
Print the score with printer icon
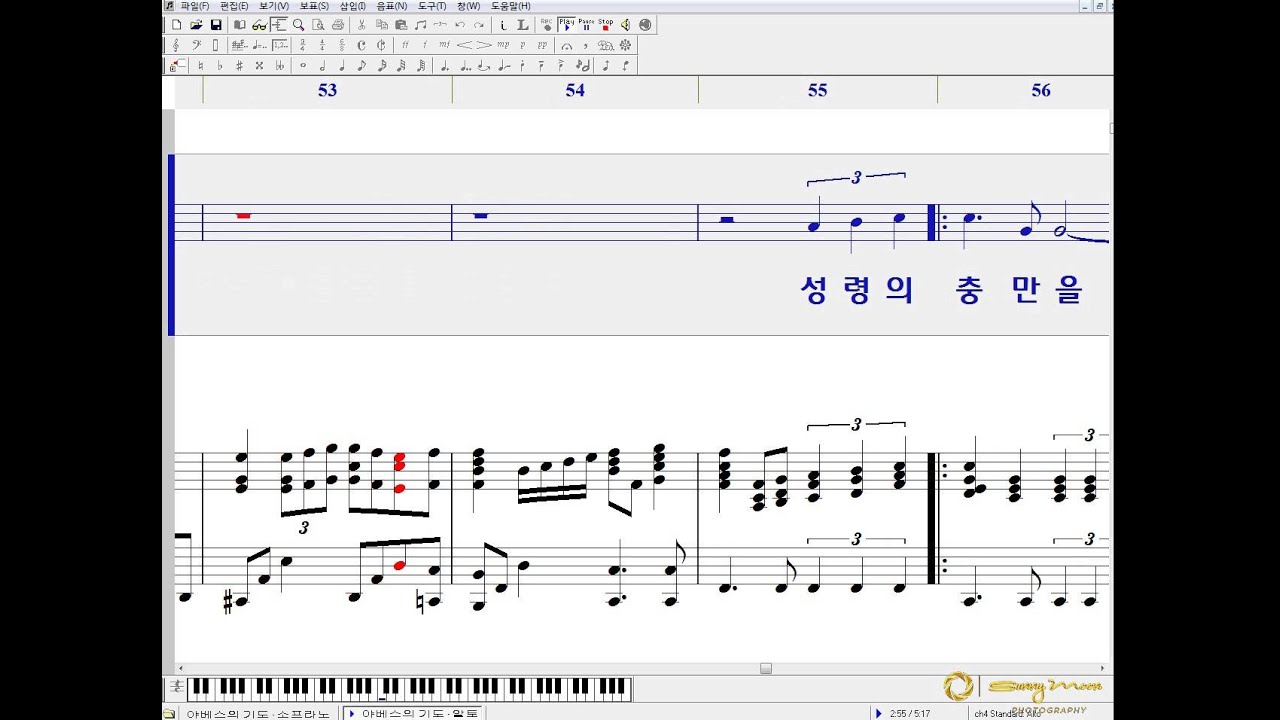(x=338, y=25)
